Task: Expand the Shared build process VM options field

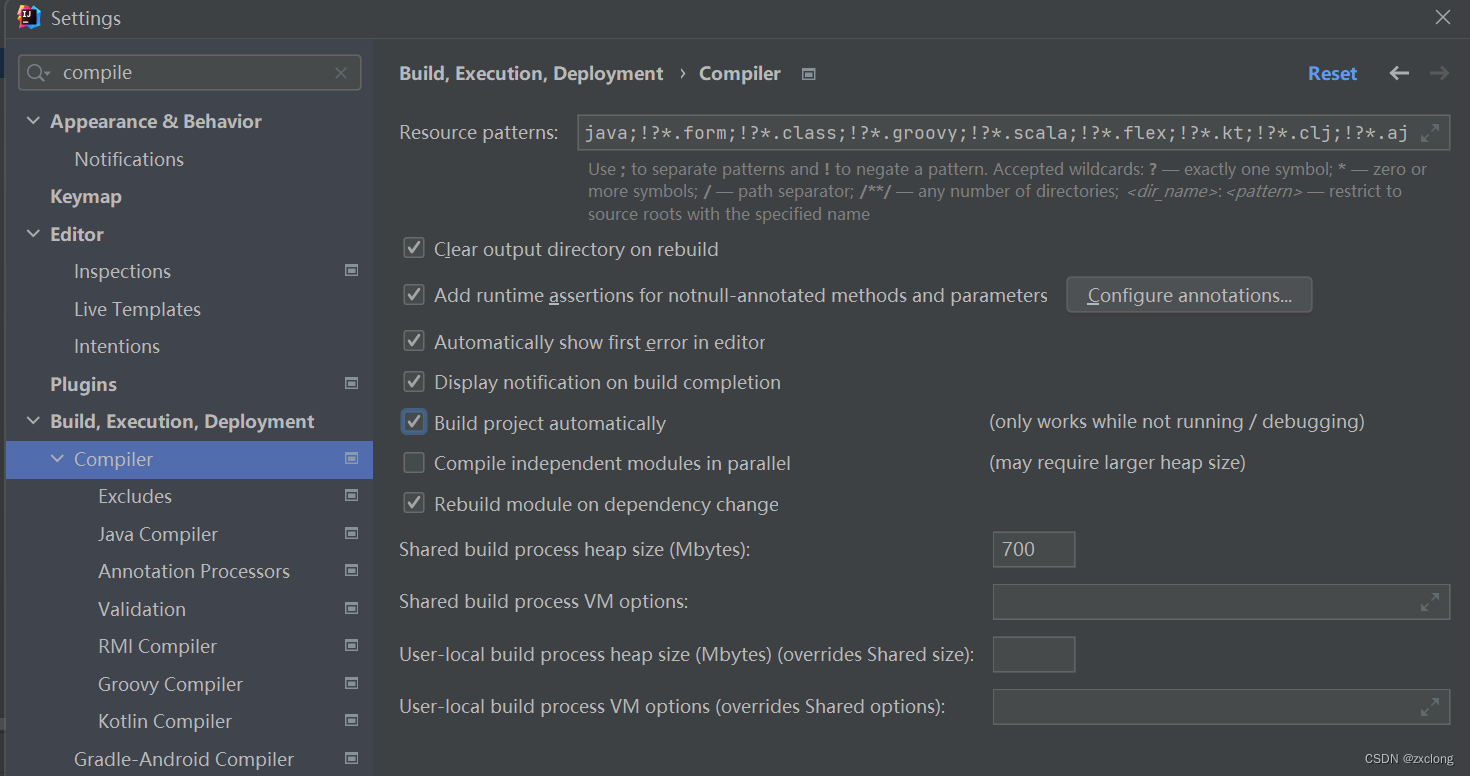Action: [1430, 602]
